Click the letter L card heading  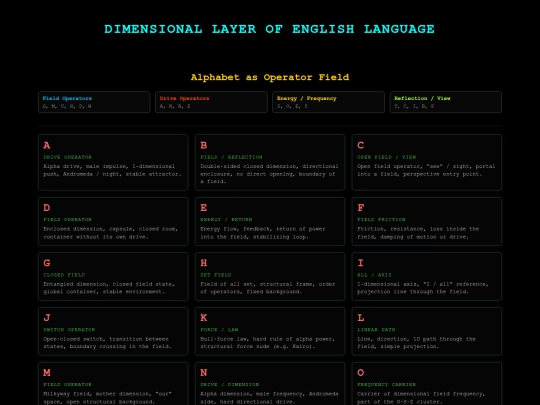361,318
